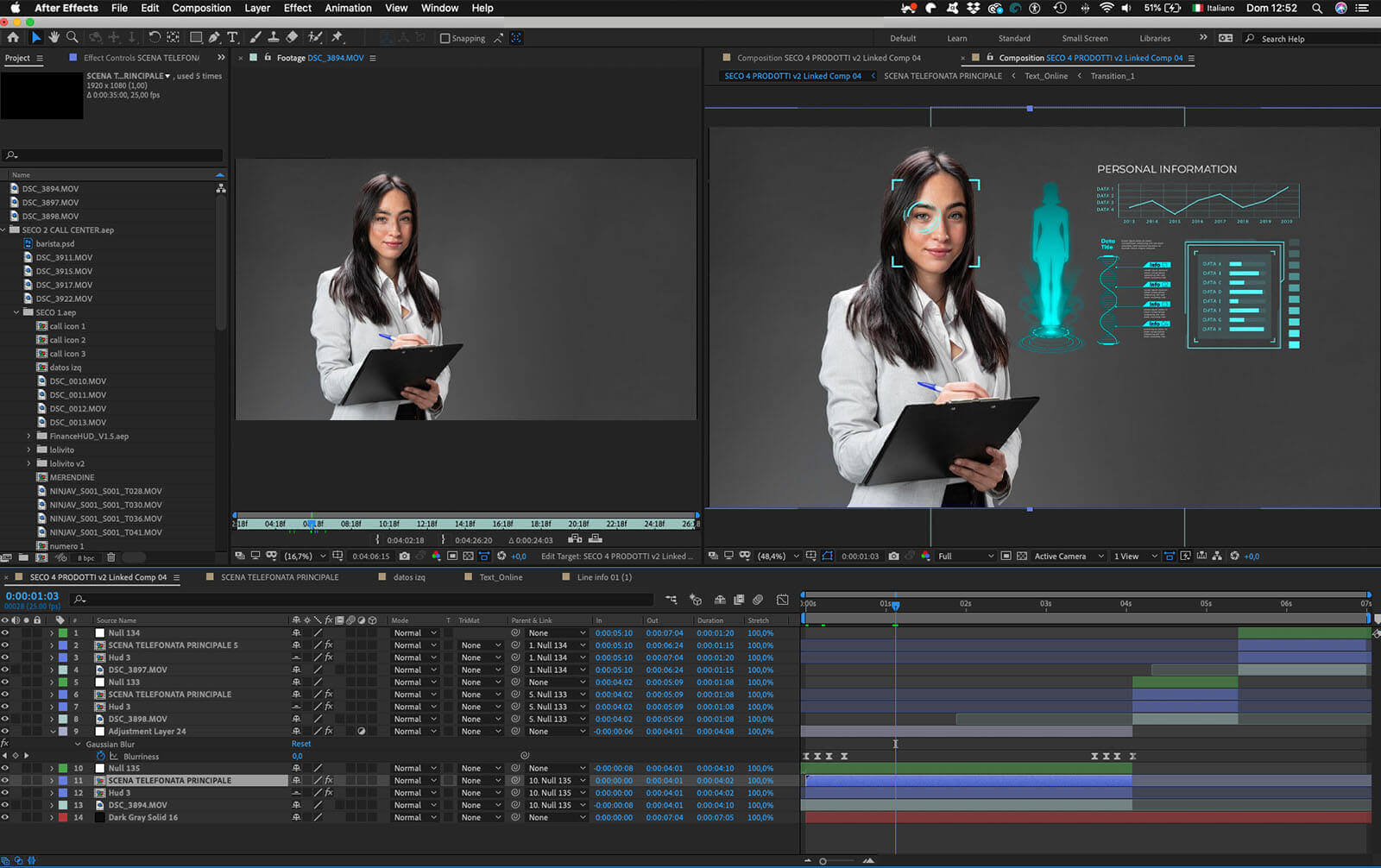Select the Type tool
The height and width of the screenshot is (868, 1381).
[x=233, y=37]
